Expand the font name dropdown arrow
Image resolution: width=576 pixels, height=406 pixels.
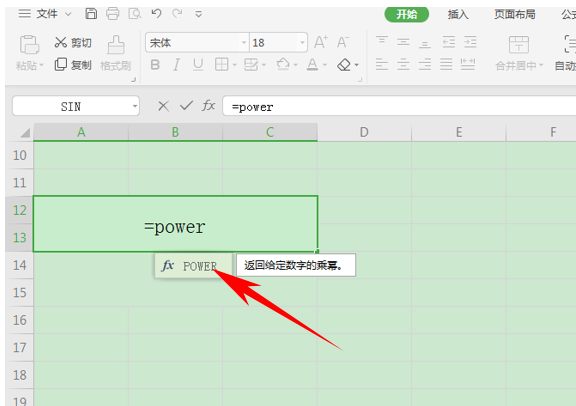[244, 43]
